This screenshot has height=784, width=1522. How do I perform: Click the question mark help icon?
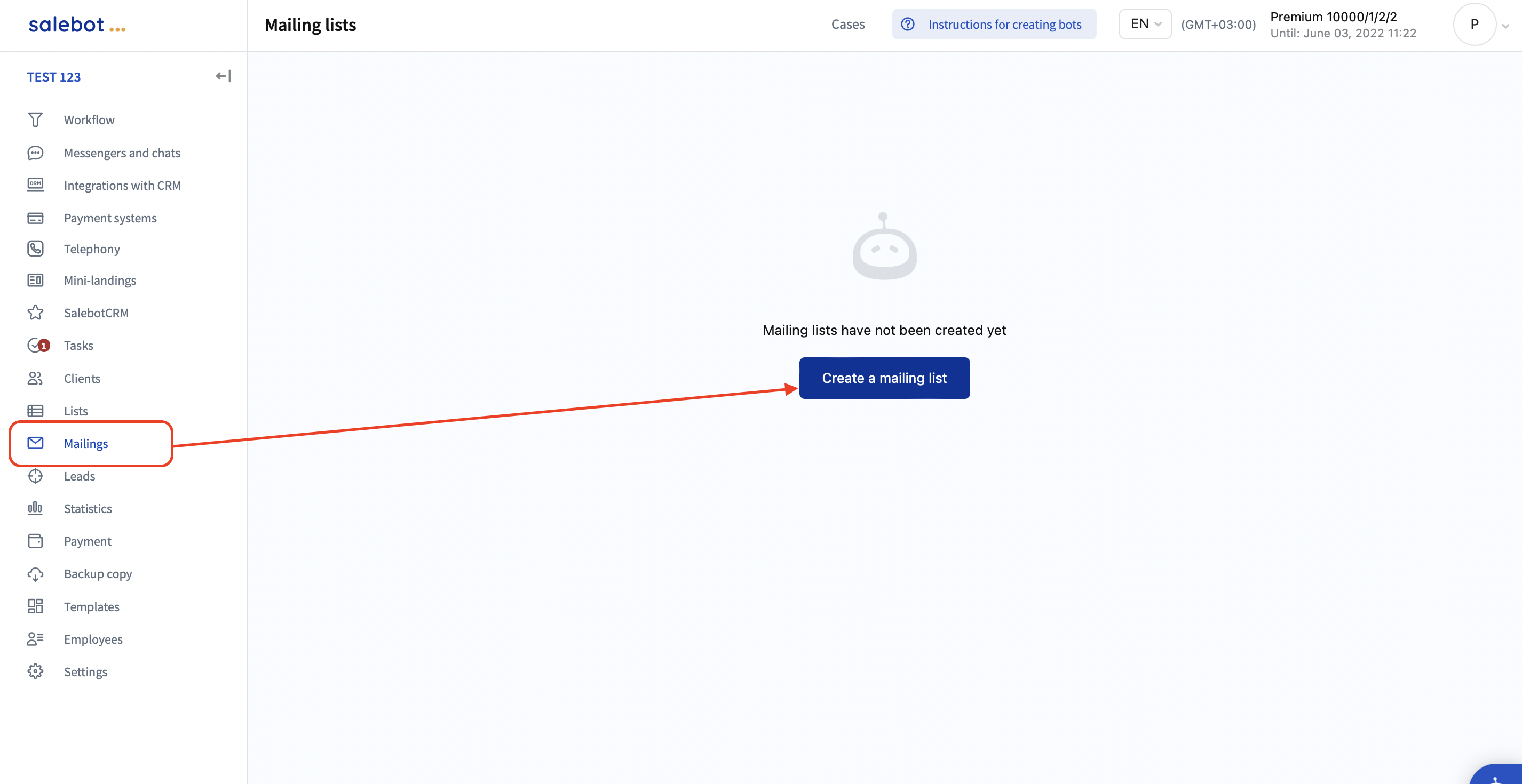[908, 24]
